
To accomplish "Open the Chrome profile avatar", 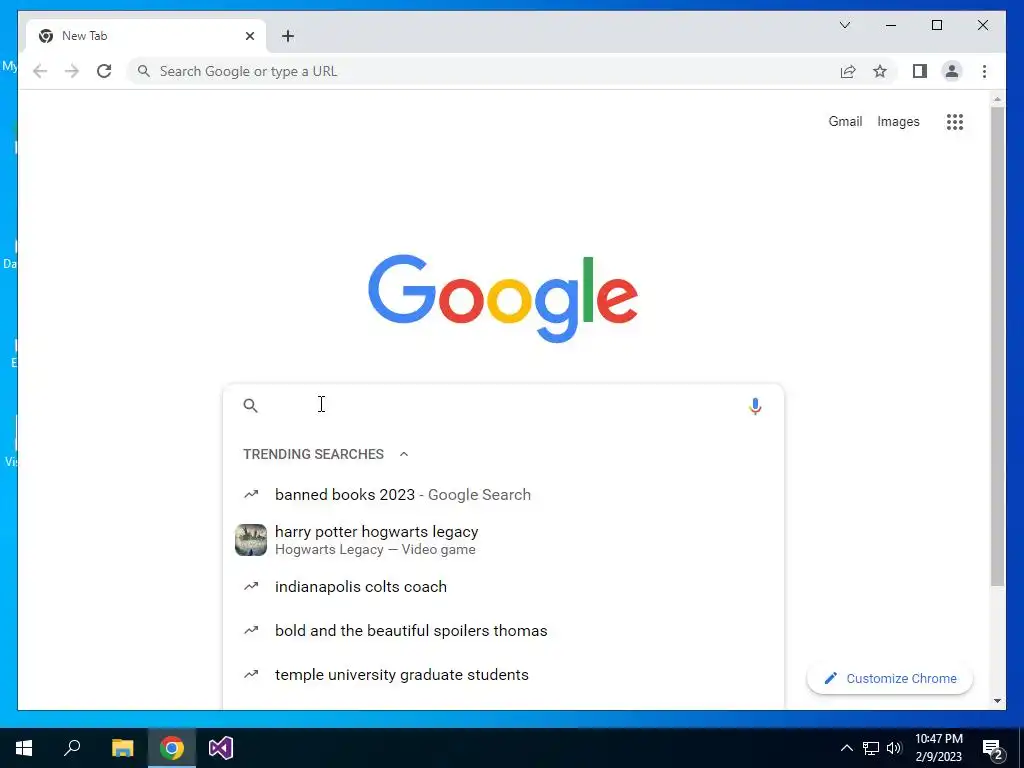I will tap(952, 71).
